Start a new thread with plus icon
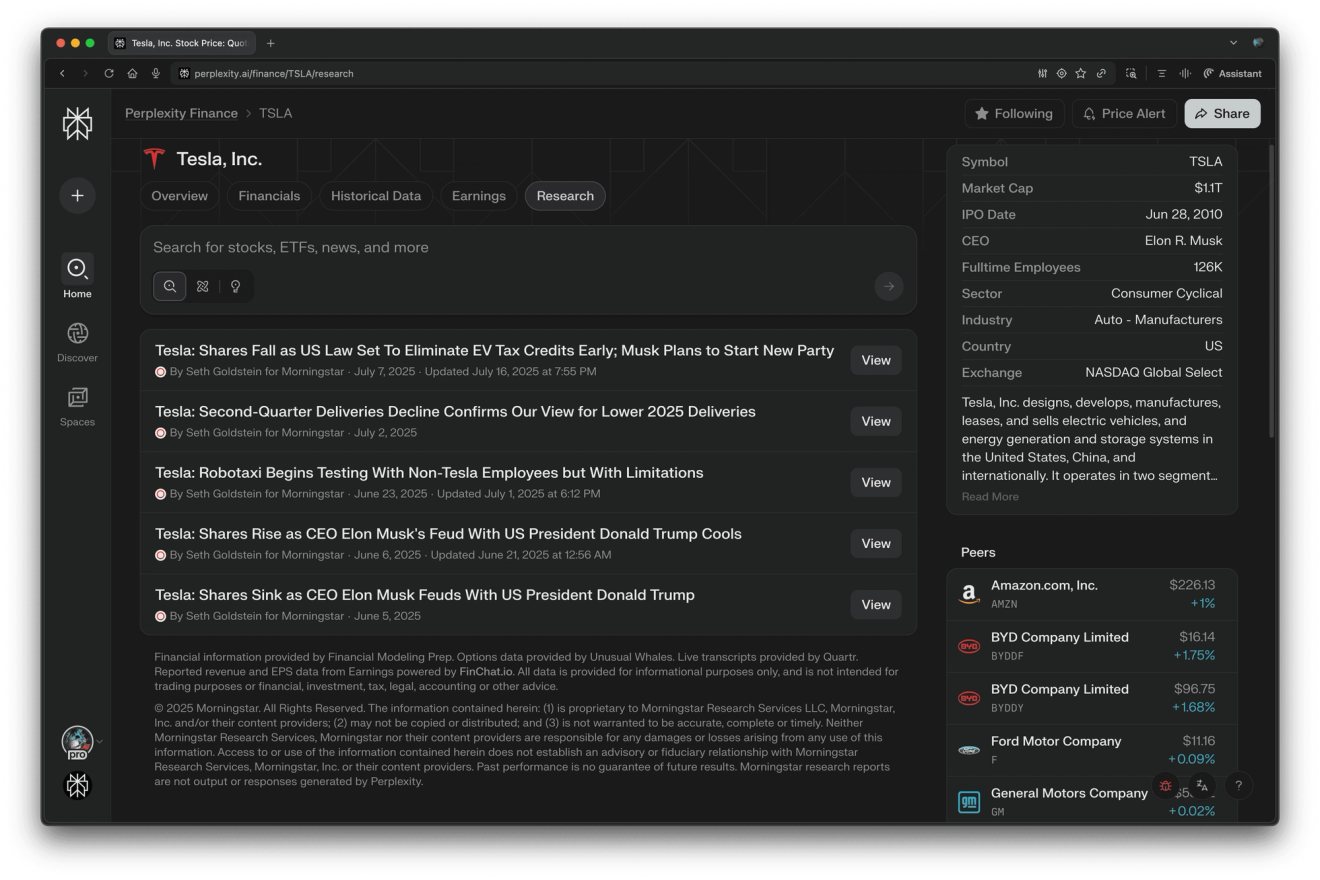 tap(77, 195)
